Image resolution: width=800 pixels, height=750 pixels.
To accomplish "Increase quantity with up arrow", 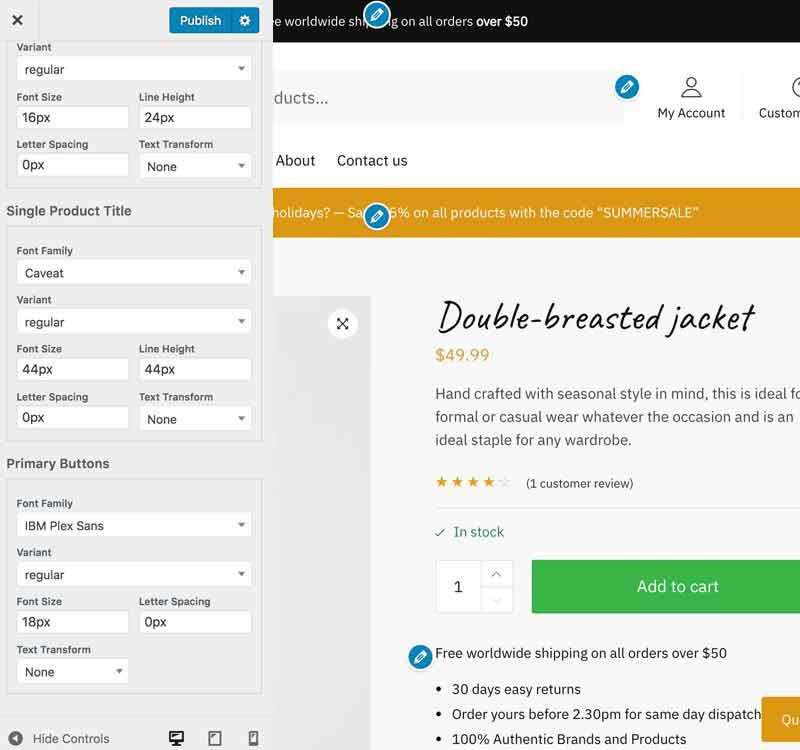I will [496, 574].
